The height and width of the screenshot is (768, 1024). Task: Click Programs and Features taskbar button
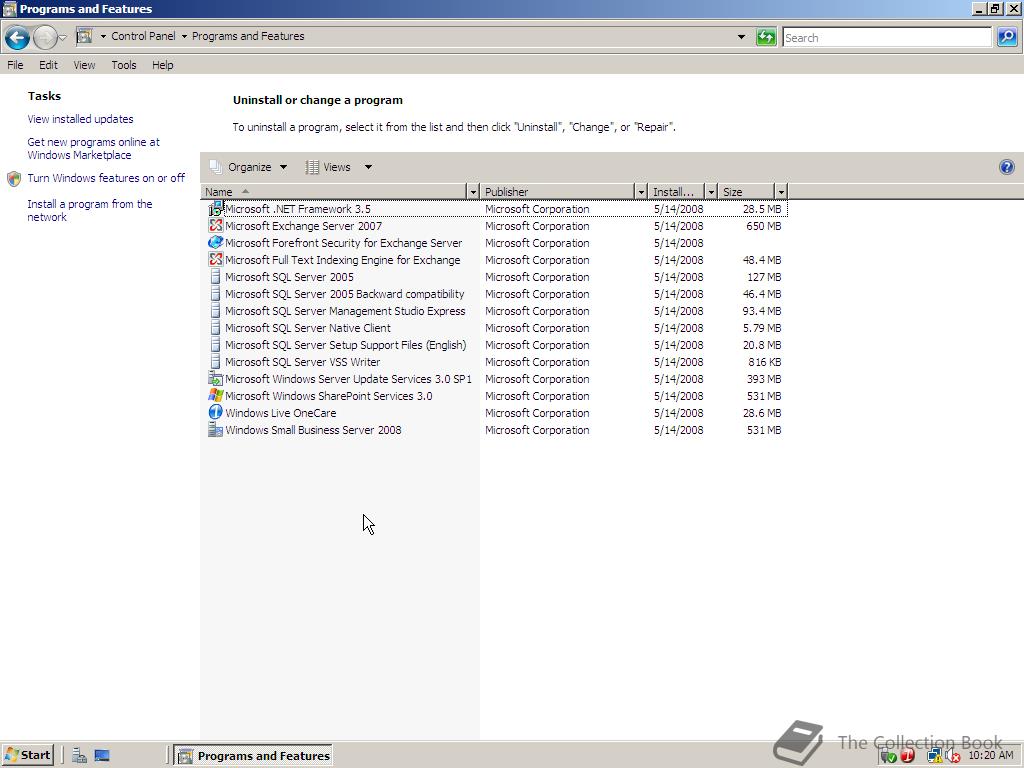coord(254,756)
